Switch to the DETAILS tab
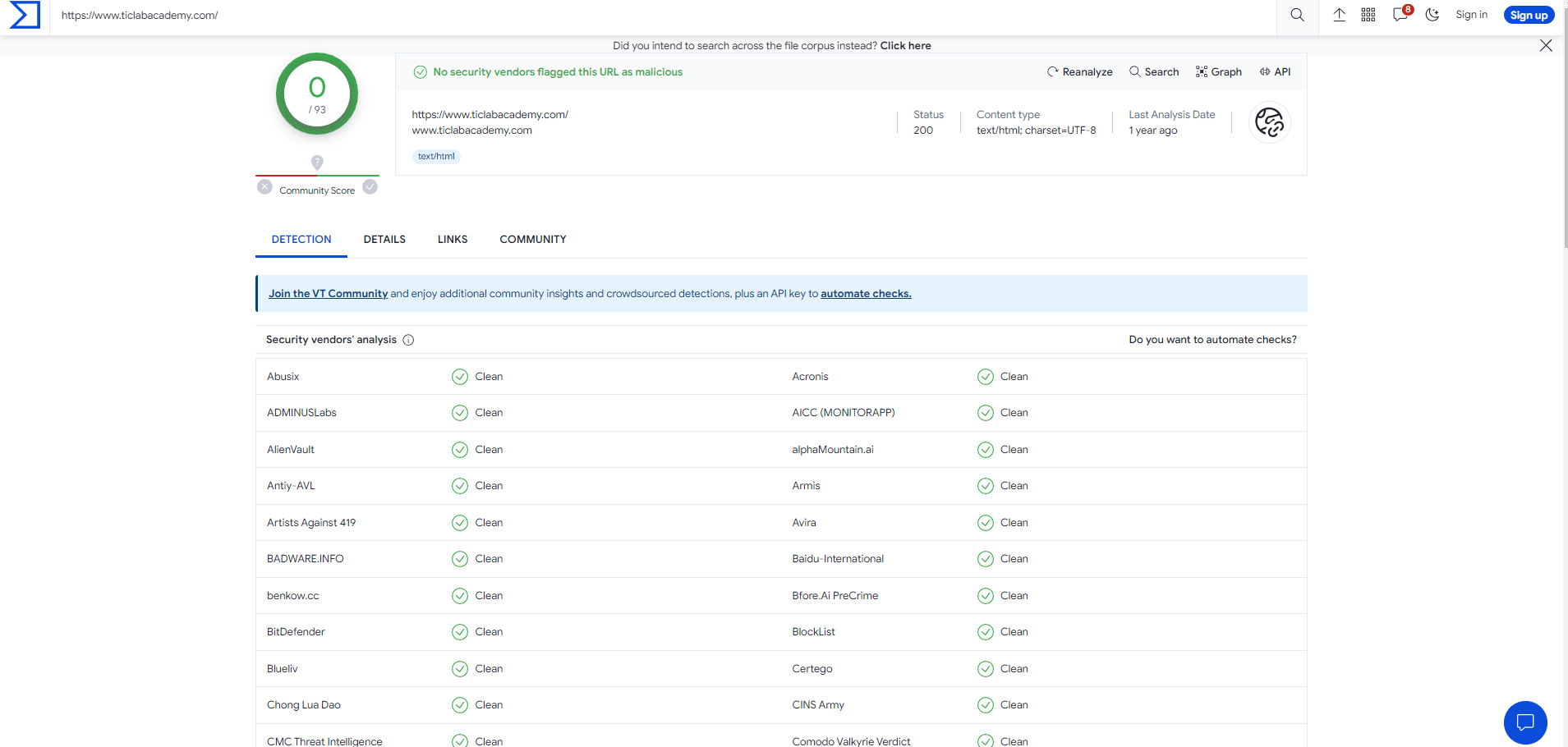Image resolution: width=1568 pixels, height=747 pixels. 384,240
